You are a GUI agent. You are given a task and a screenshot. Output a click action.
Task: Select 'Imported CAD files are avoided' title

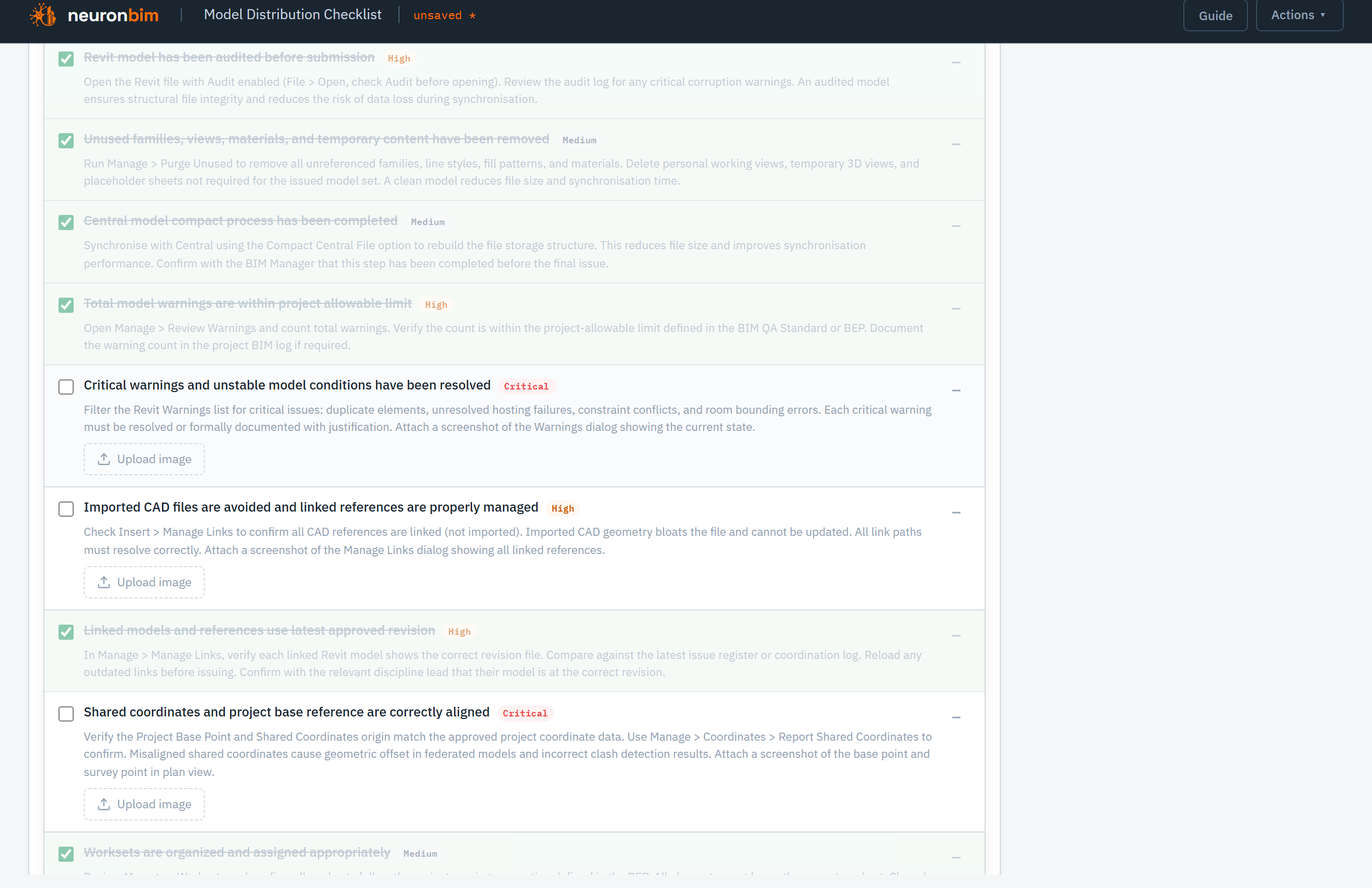pyautogui.click(x=311, y=508)
